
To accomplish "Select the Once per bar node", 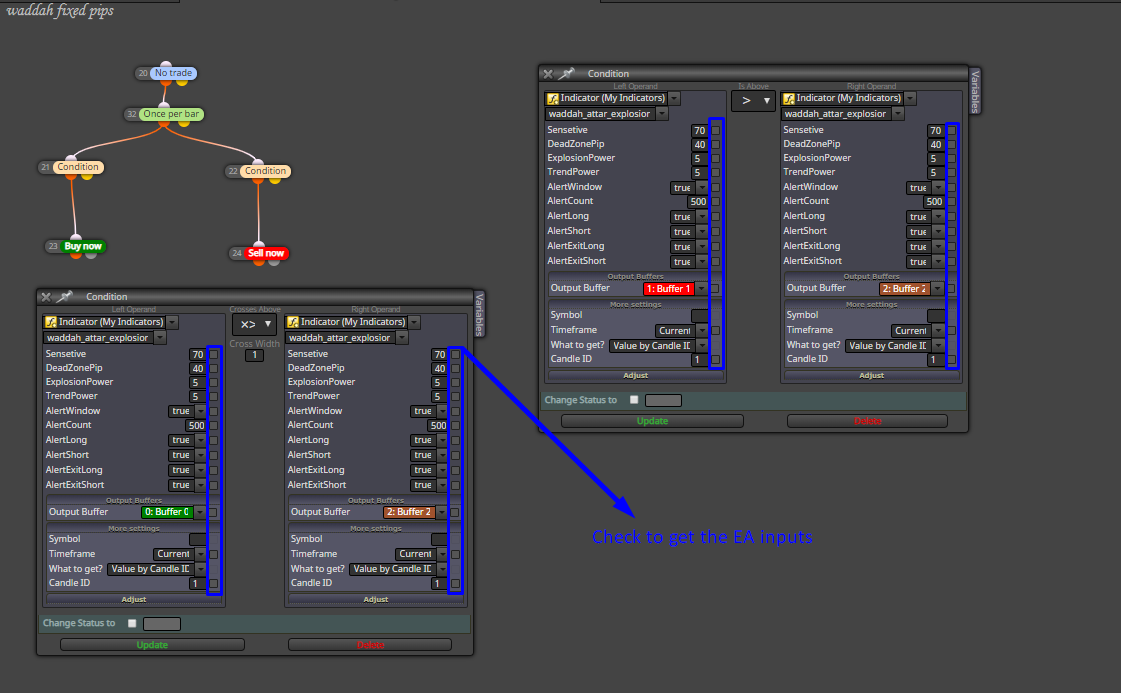I will point(171,114).
